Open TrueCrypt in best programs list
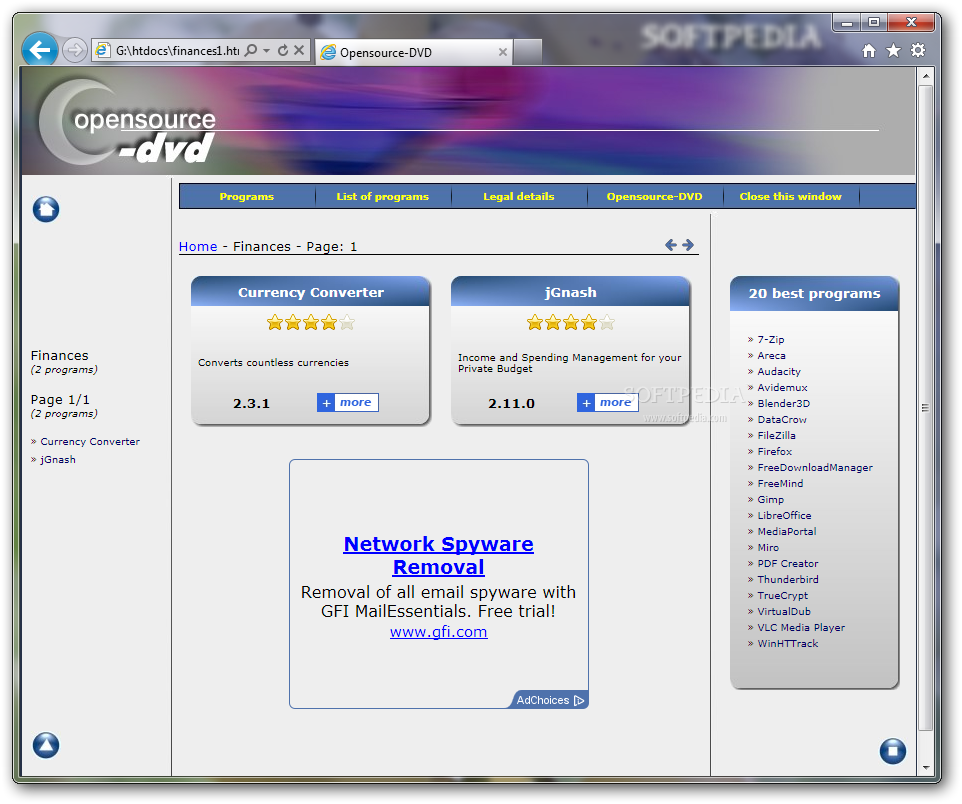 pyautogui.click(x=782, y=595)
